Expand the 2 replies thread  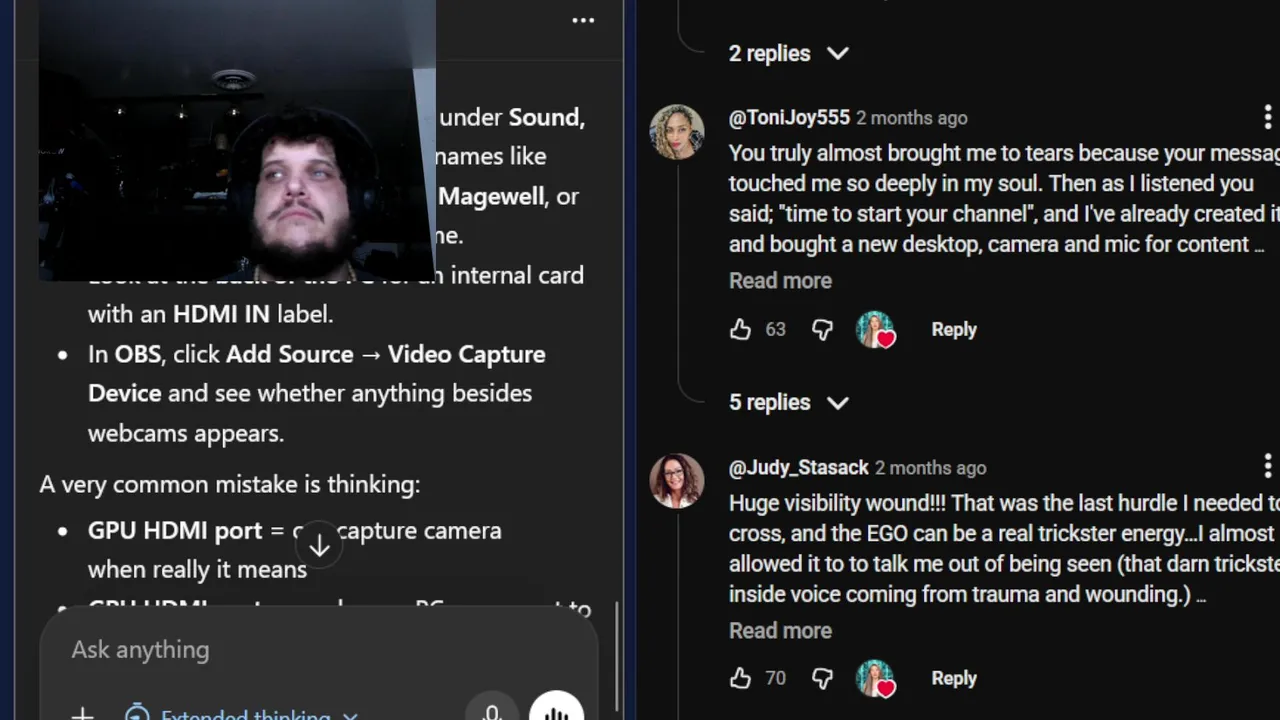pos(788,53)
